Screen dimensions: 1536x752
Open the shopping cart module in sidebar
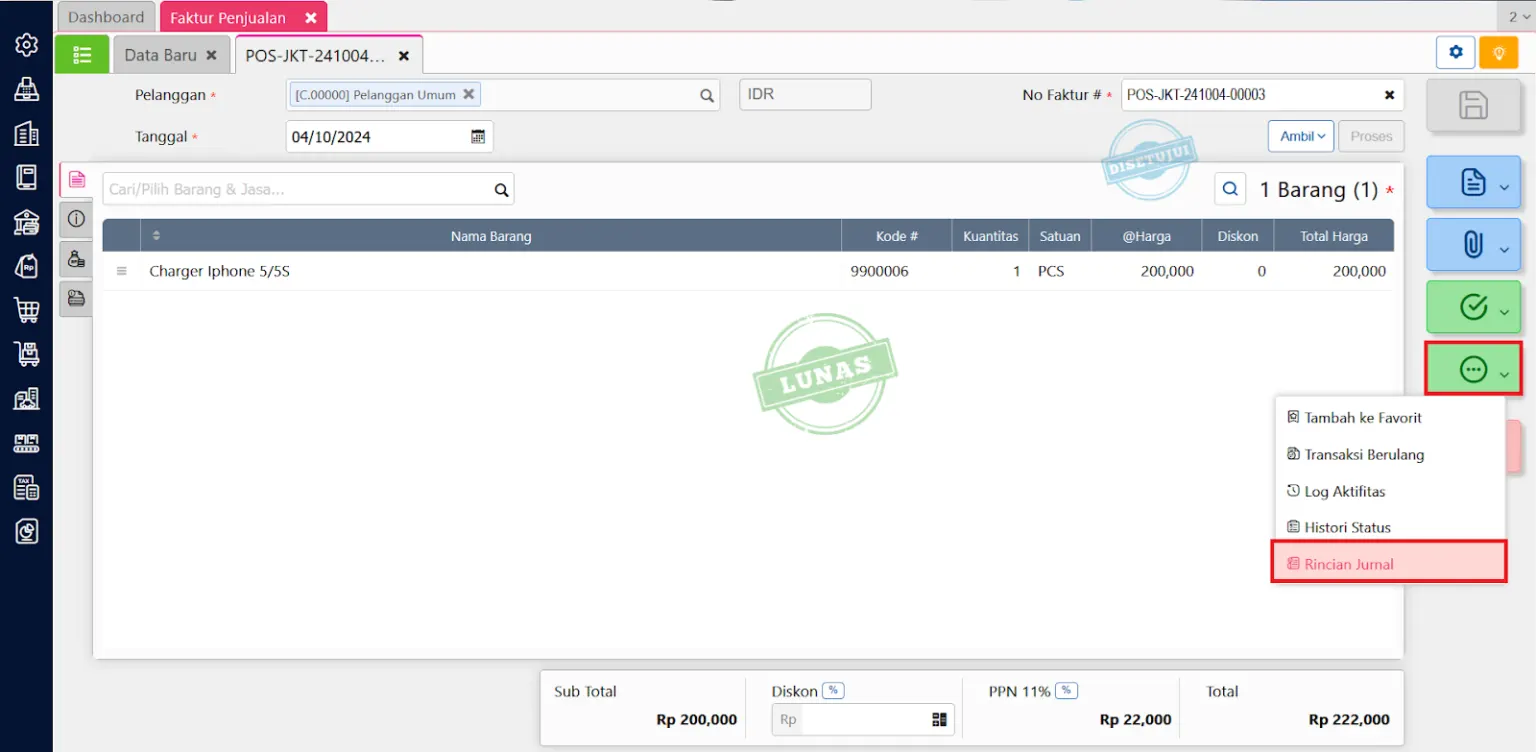27,310
